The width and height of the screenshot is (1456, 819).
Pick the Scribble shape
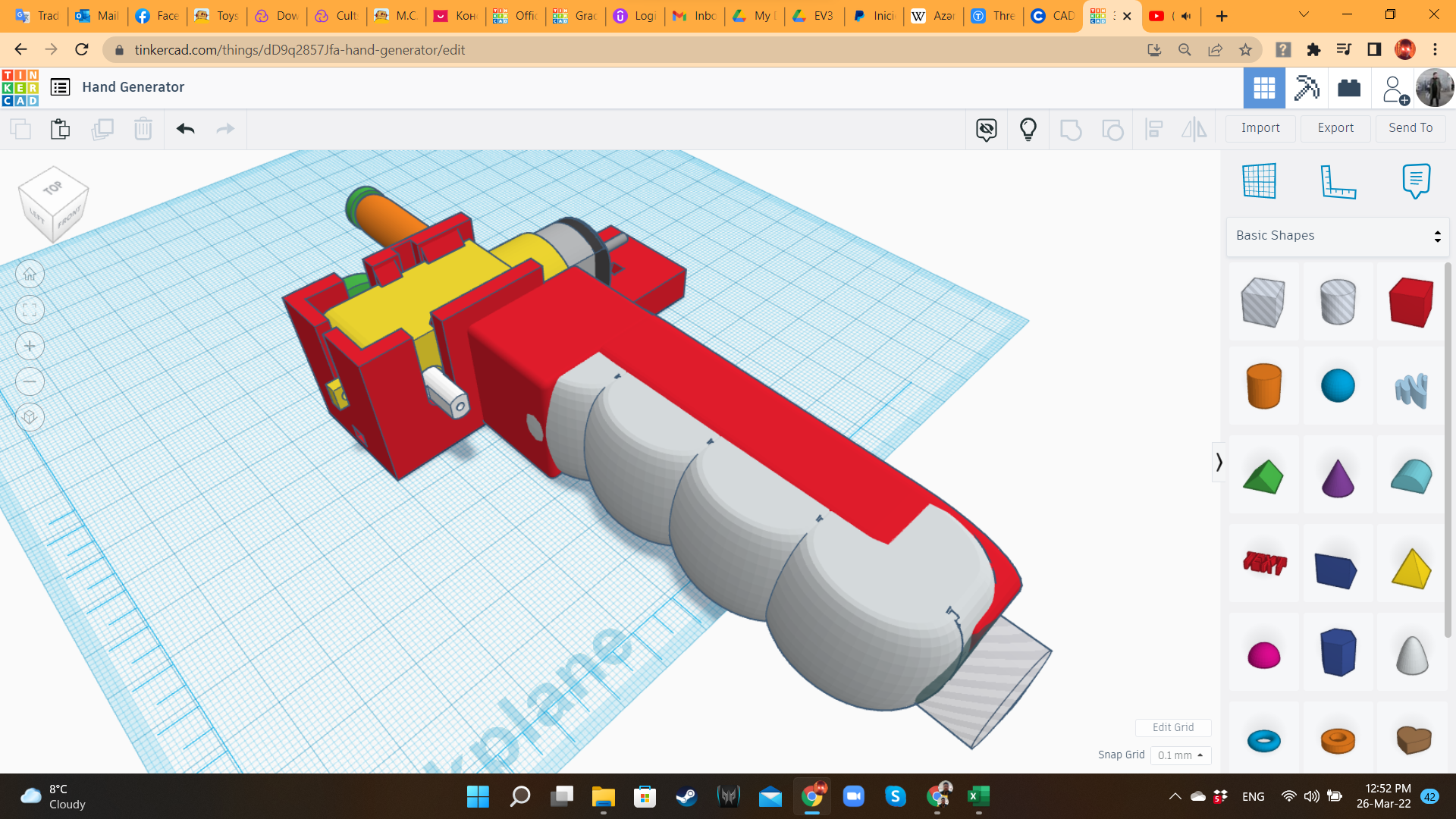[1411, 390]
